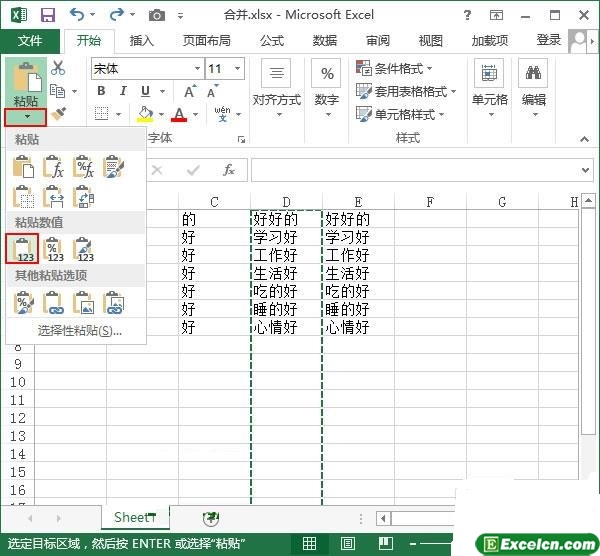Viewport: 600px width, 556px height.
Task: Open 单元格样式 cell styles dropdown
Action: [400, 114]
